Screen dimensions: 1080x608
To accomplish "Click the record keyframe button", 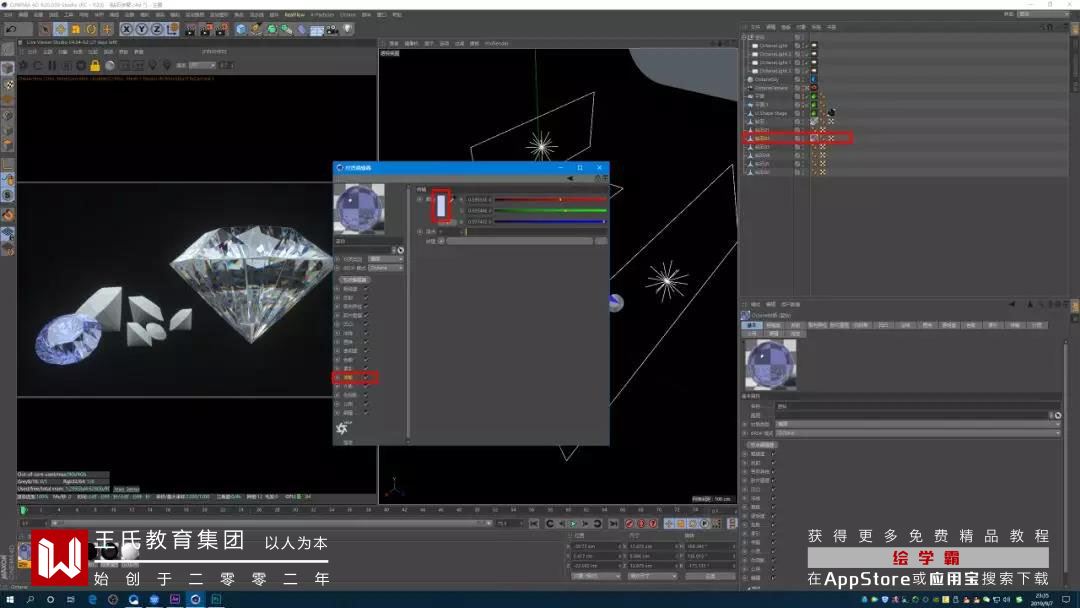I will click(629, 524).
